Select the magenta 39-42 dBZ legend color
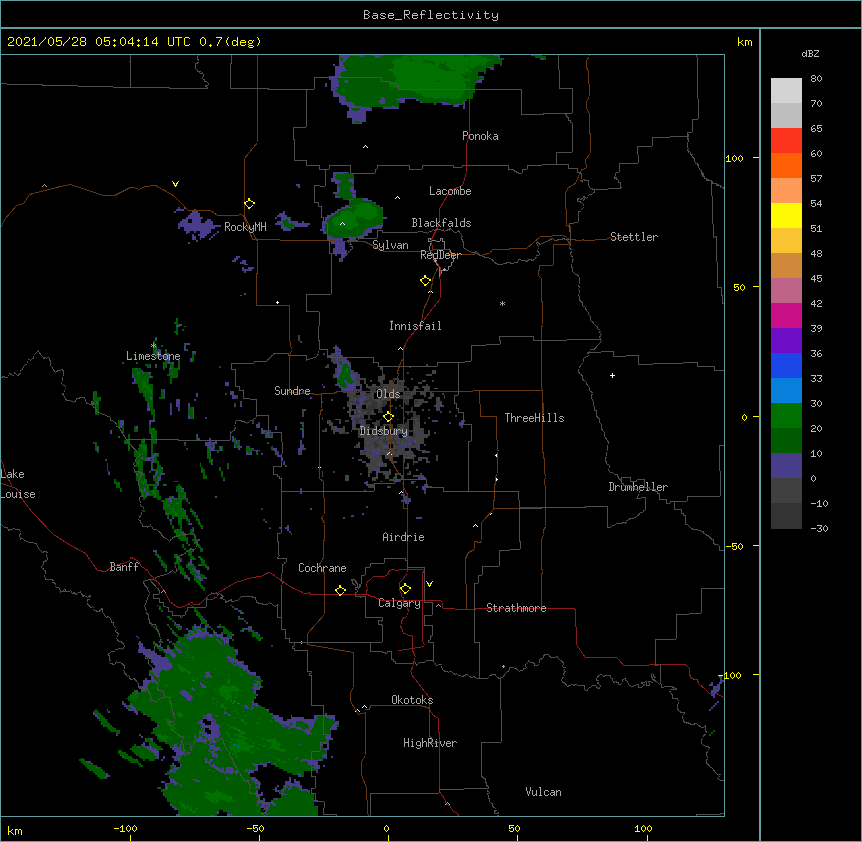This screenshot has width=862, height=842. pos(786,315)
